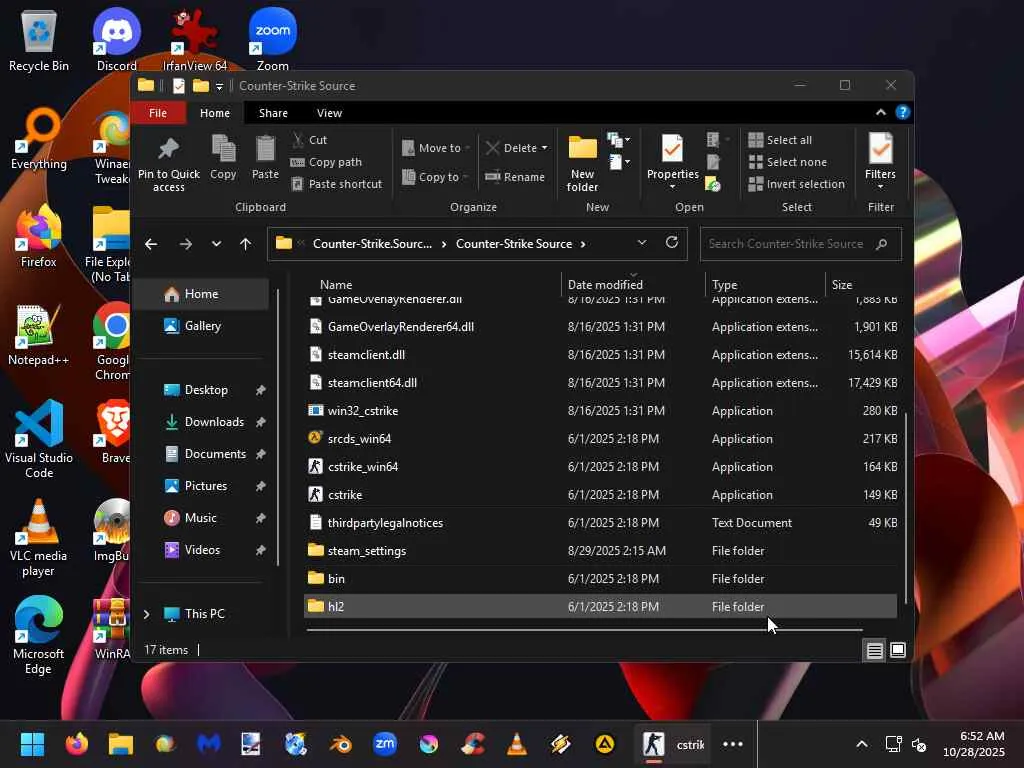Open Videos in quick access
This screenshot has height=768, width=1024.
tap(202, 550)
